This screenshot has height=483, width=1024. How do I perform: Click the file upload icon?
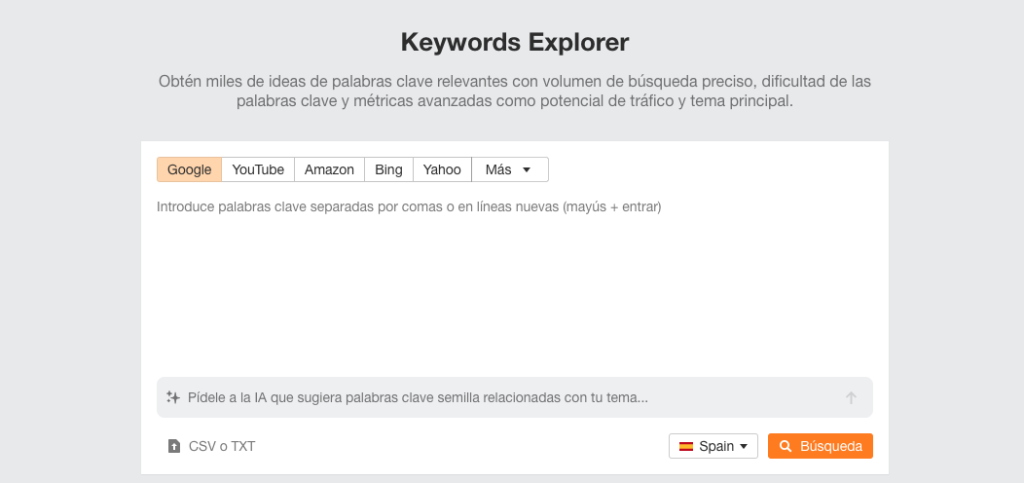(x=174, y=446)
